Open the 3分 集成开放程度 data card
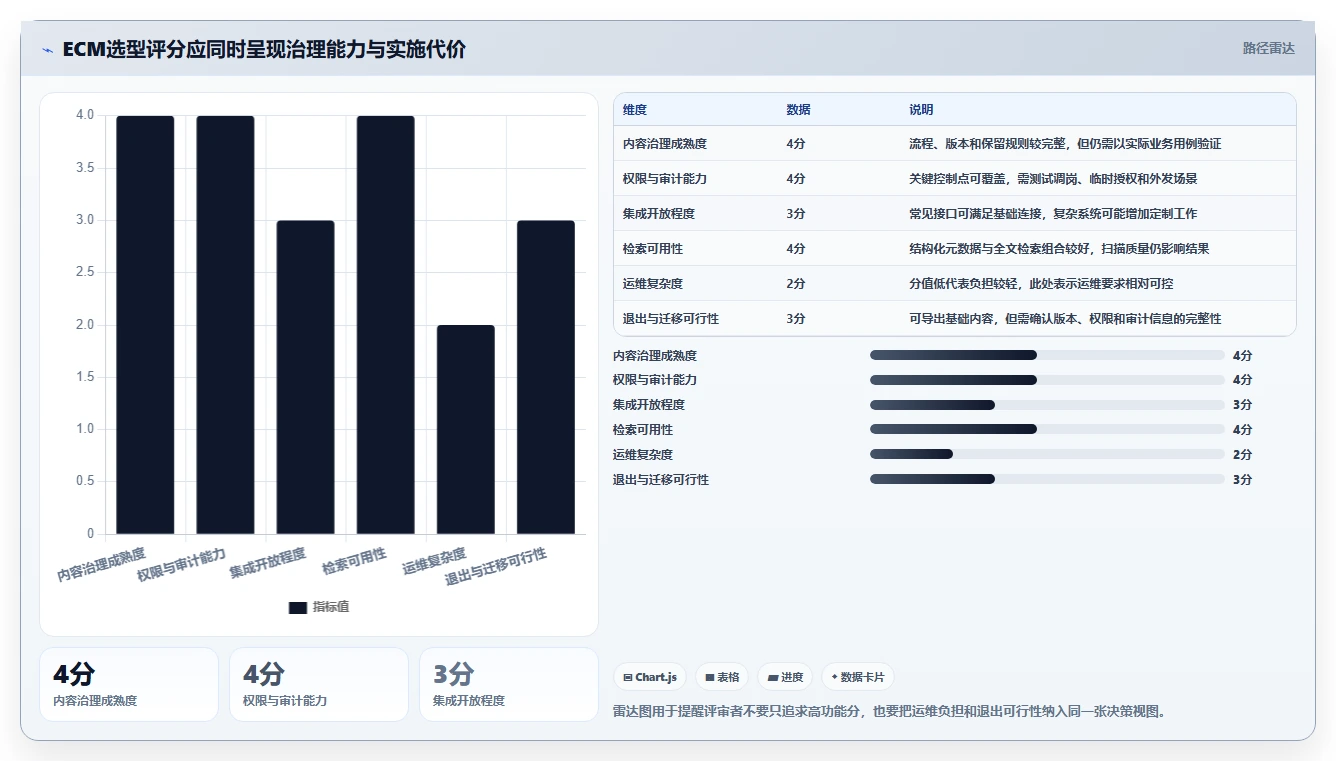 pos(509,685)
